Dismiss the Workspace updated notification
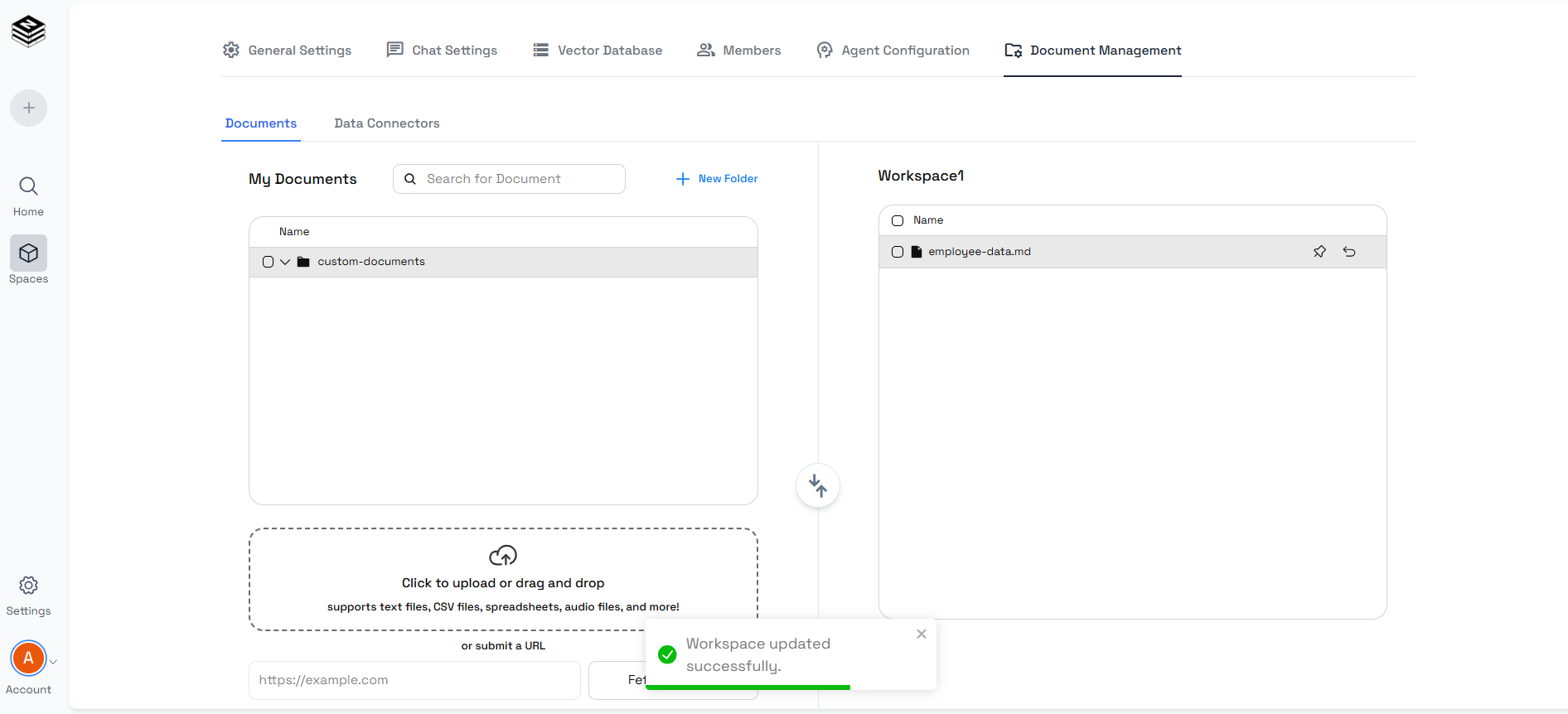The image size is (1568, 714). 922,634
